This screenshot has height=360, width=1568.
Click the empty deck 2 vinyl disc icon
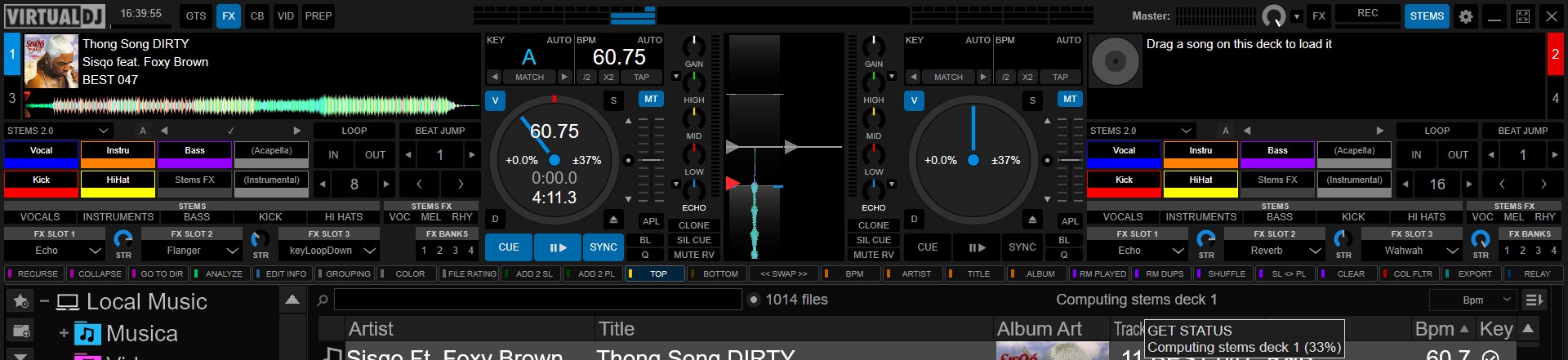[x=1115, y=61]
